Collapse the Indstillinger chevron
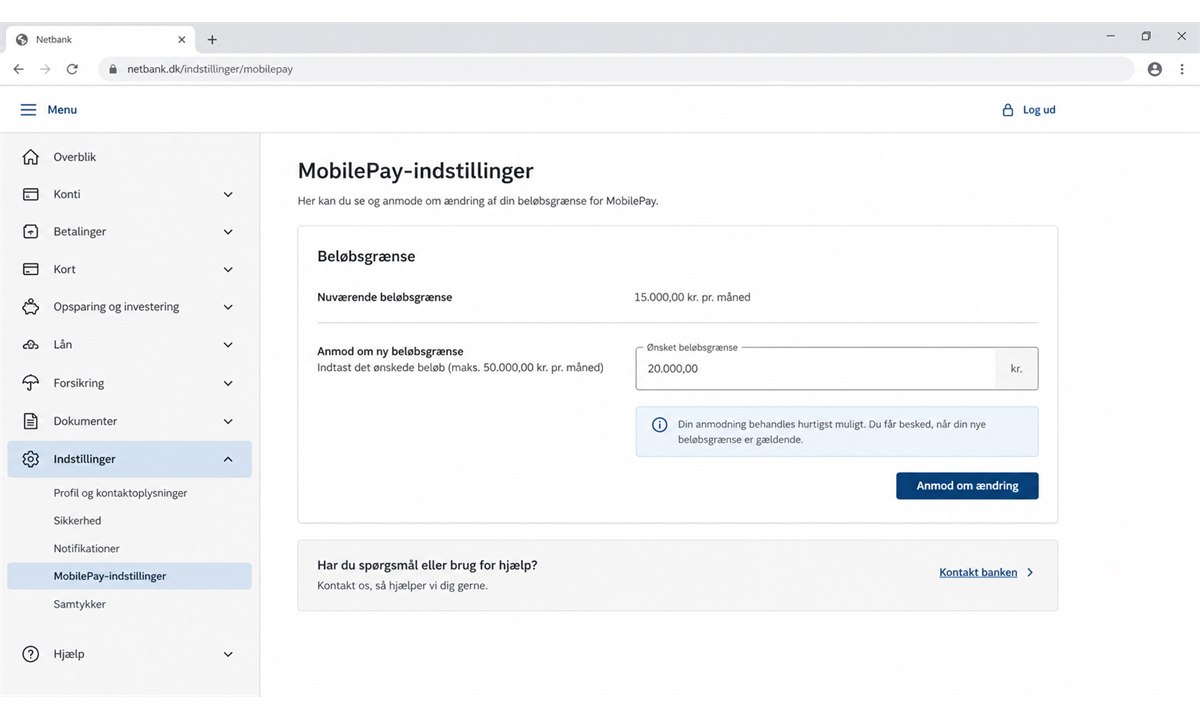Screen dimensions: 1200x720 (228, 459)
